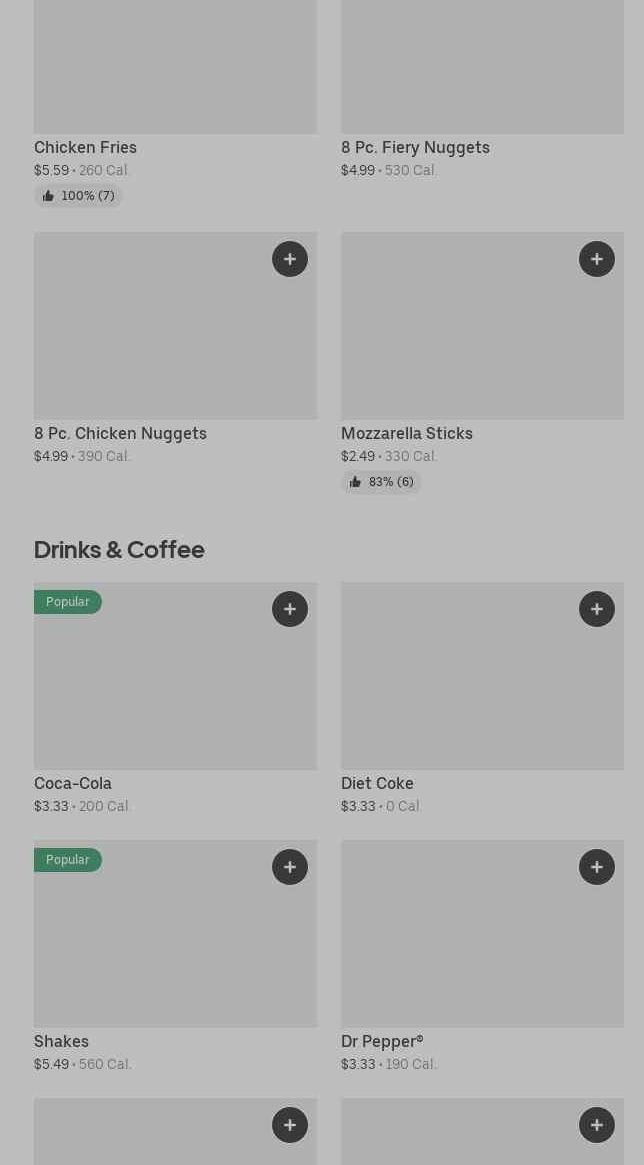
Task: Click the Popular tag on Shakes
Action: 68,860
